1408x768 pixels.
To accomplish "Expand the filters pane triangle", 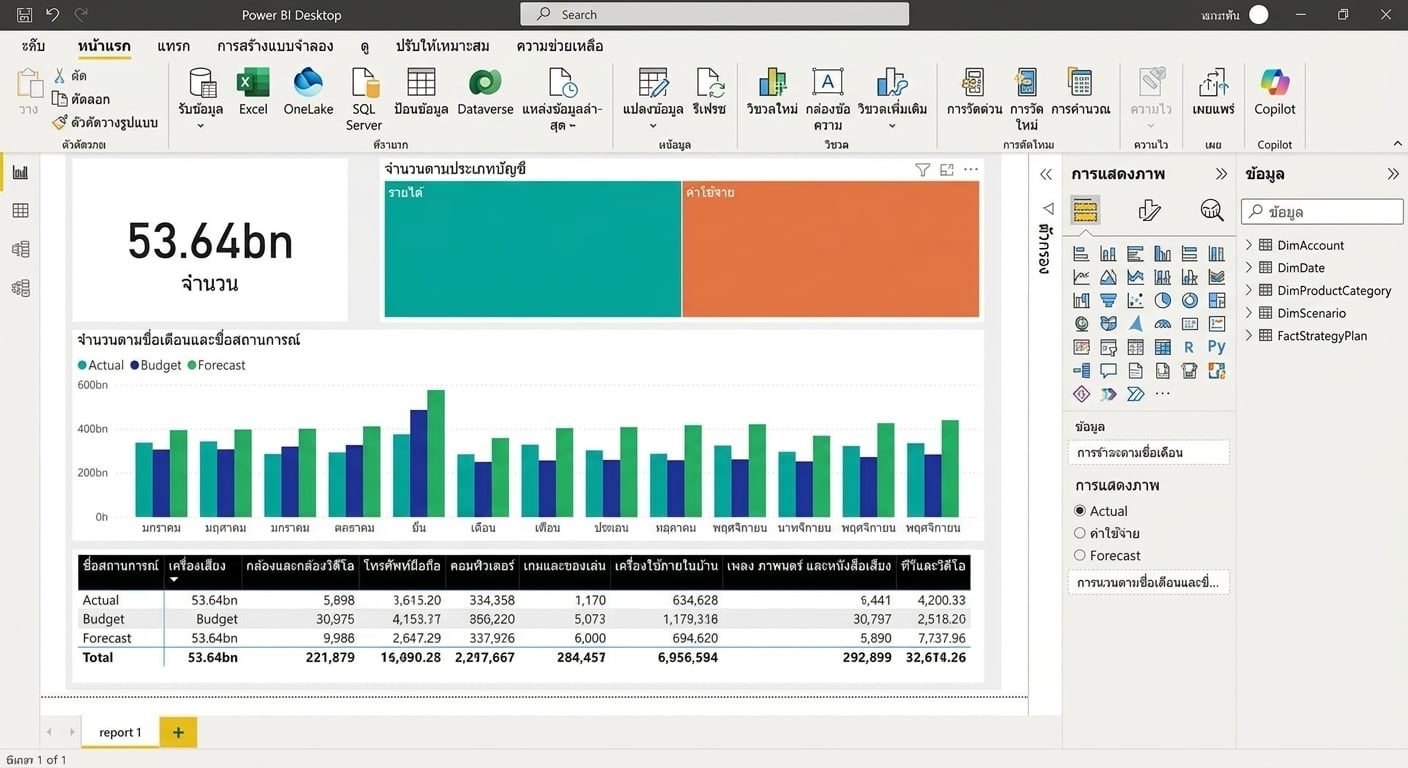I will point(1048,209).
